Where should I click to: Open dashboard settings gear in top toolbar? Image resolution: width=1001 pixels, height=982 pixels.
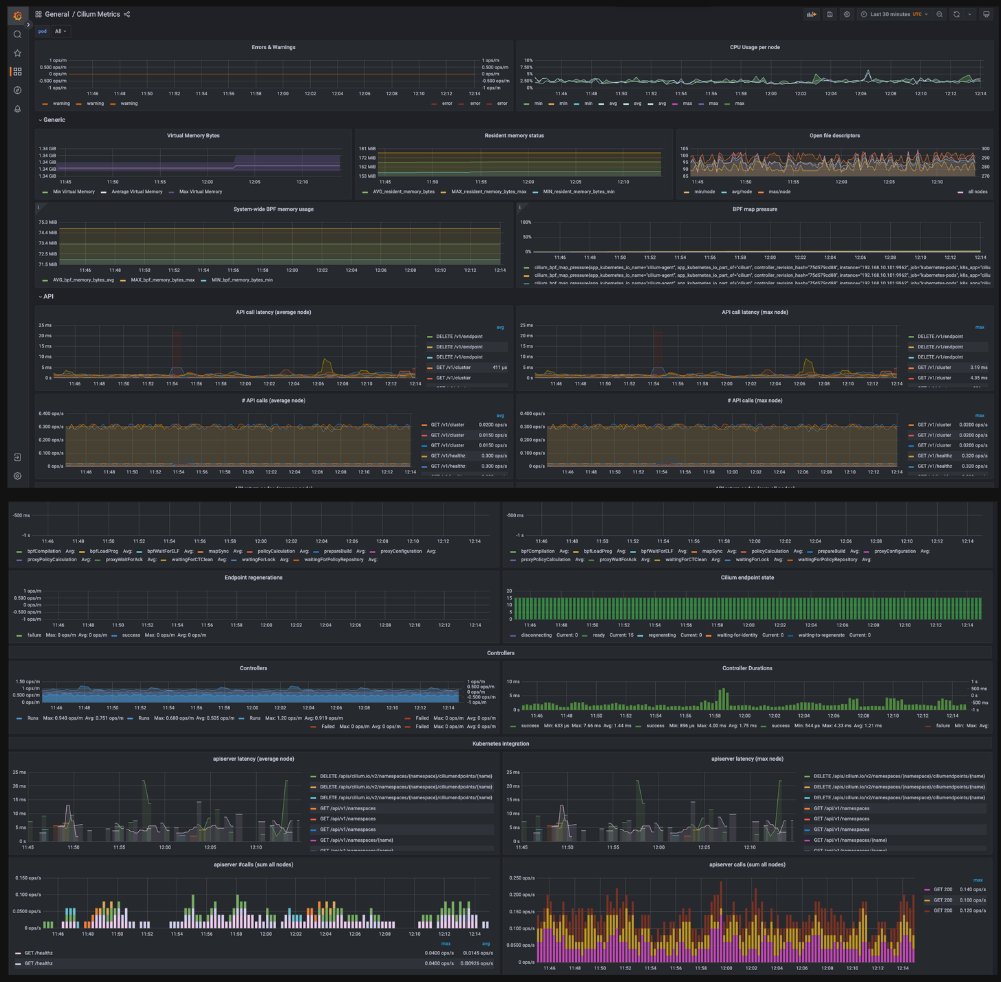tap(847, 14)
